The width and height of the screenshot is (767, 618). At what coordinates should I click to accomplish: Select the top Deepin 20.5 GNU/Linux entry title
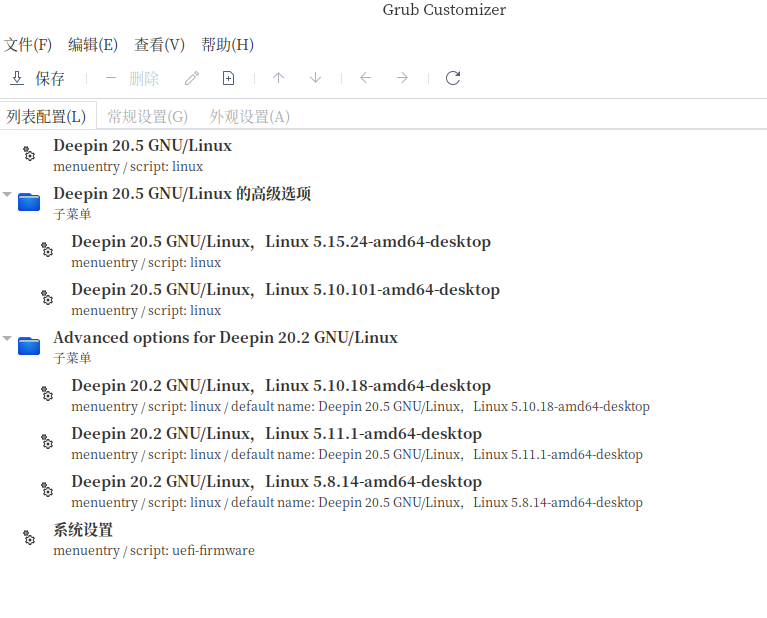pyautogui.click(x=142, y=145)
